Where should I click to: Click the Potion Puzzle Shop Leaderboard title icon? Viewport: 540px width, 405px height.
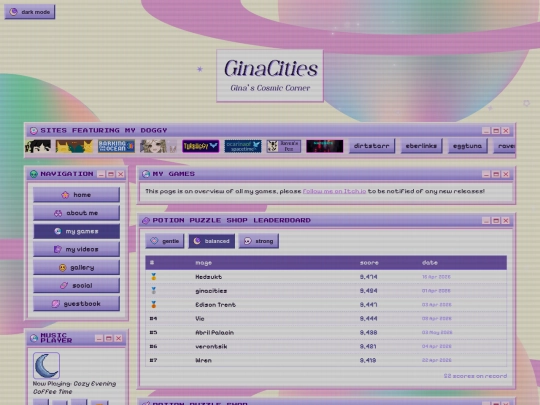(x=146, y=220)
